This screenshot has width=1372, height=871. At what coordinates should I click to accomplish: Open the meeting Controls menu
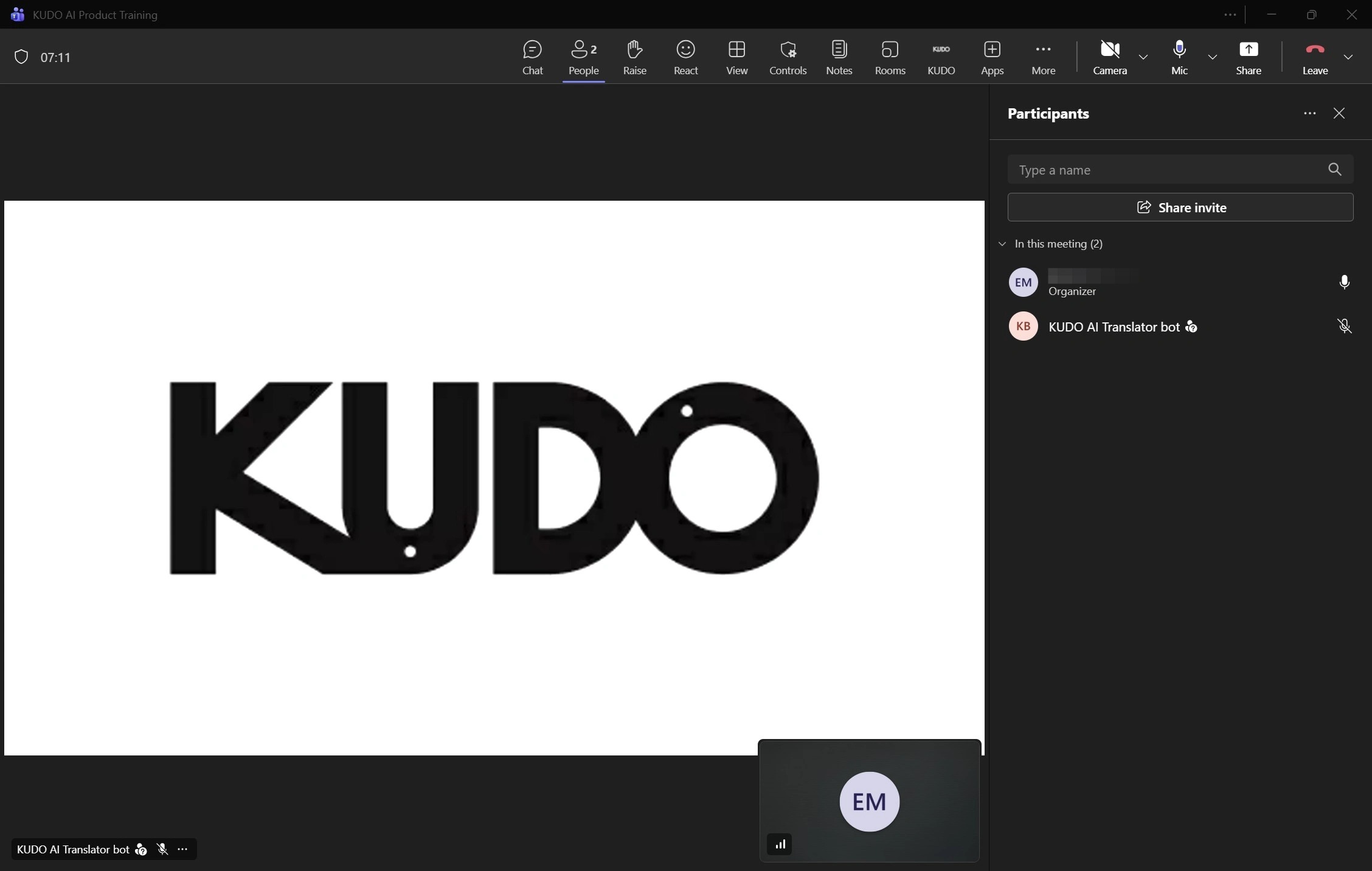click(788, 57)
